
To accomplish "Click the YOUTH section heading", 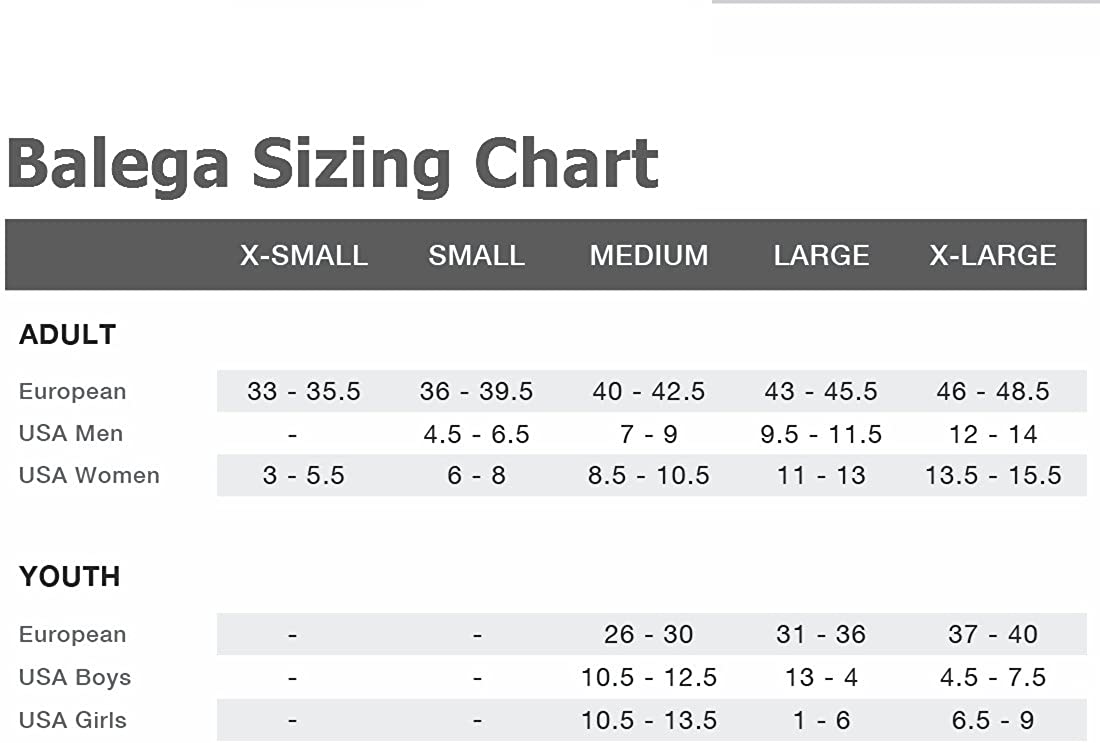I will [x=69, y=577].
